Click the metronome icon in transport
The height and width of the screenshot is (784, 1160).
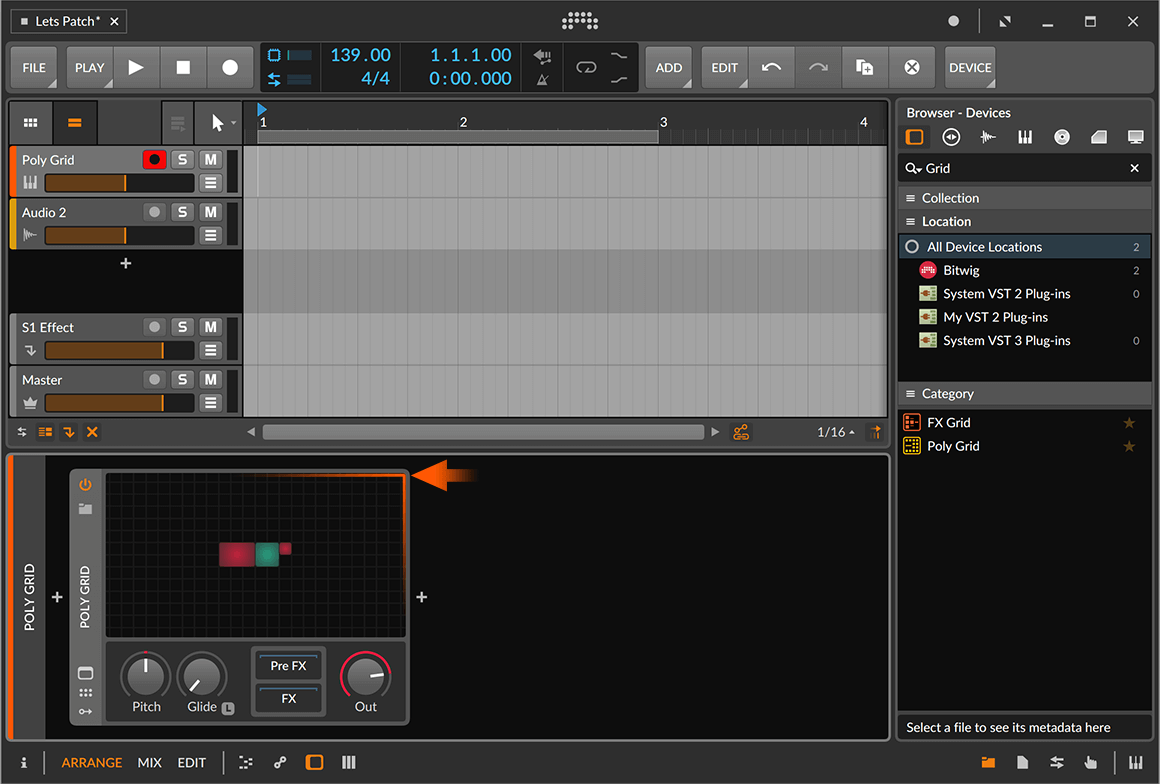543,80
